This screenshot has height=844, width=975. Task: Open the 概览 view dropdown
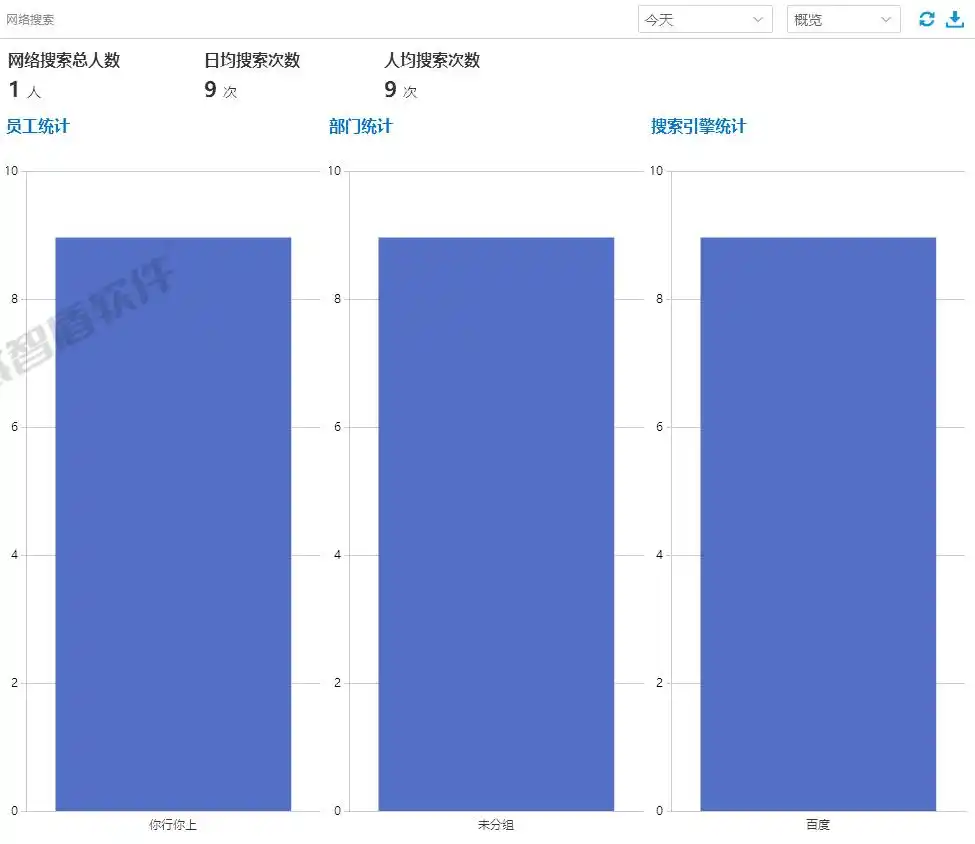coord(843,19)
